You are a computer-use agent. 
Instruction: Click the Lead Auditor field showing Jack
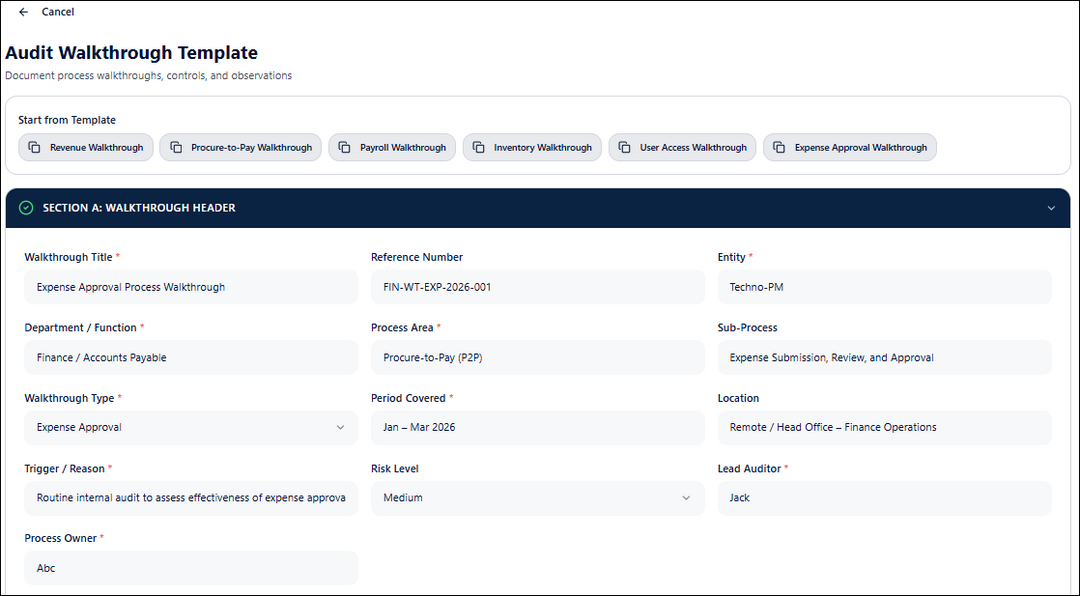click(884, 497)
